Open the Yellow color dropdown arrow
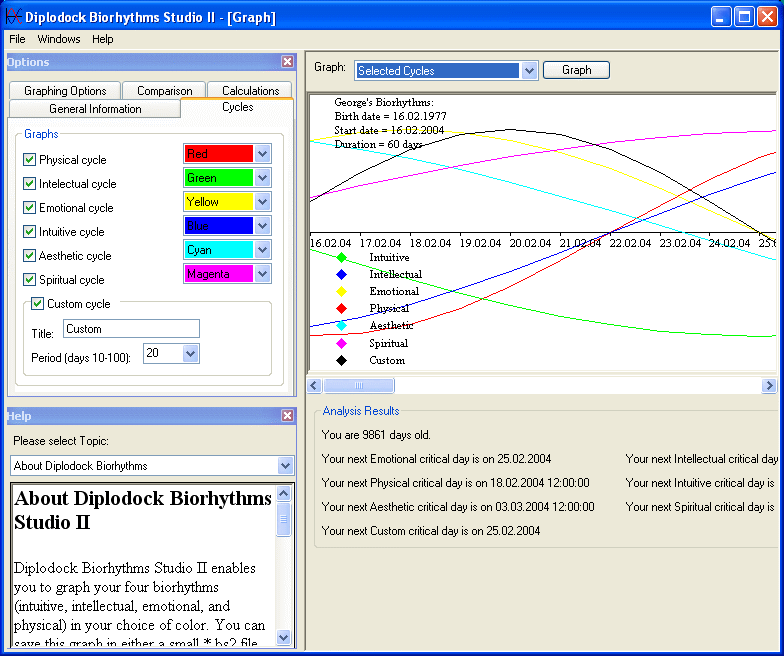 262,202
